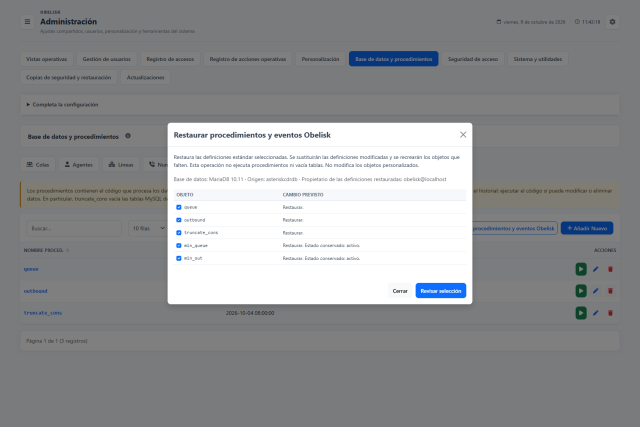Image resolution: width=640 pixels, height=427 pixels.
Task: Click the clock time indicator 11:42:18
Action: (x=587, y=22)
